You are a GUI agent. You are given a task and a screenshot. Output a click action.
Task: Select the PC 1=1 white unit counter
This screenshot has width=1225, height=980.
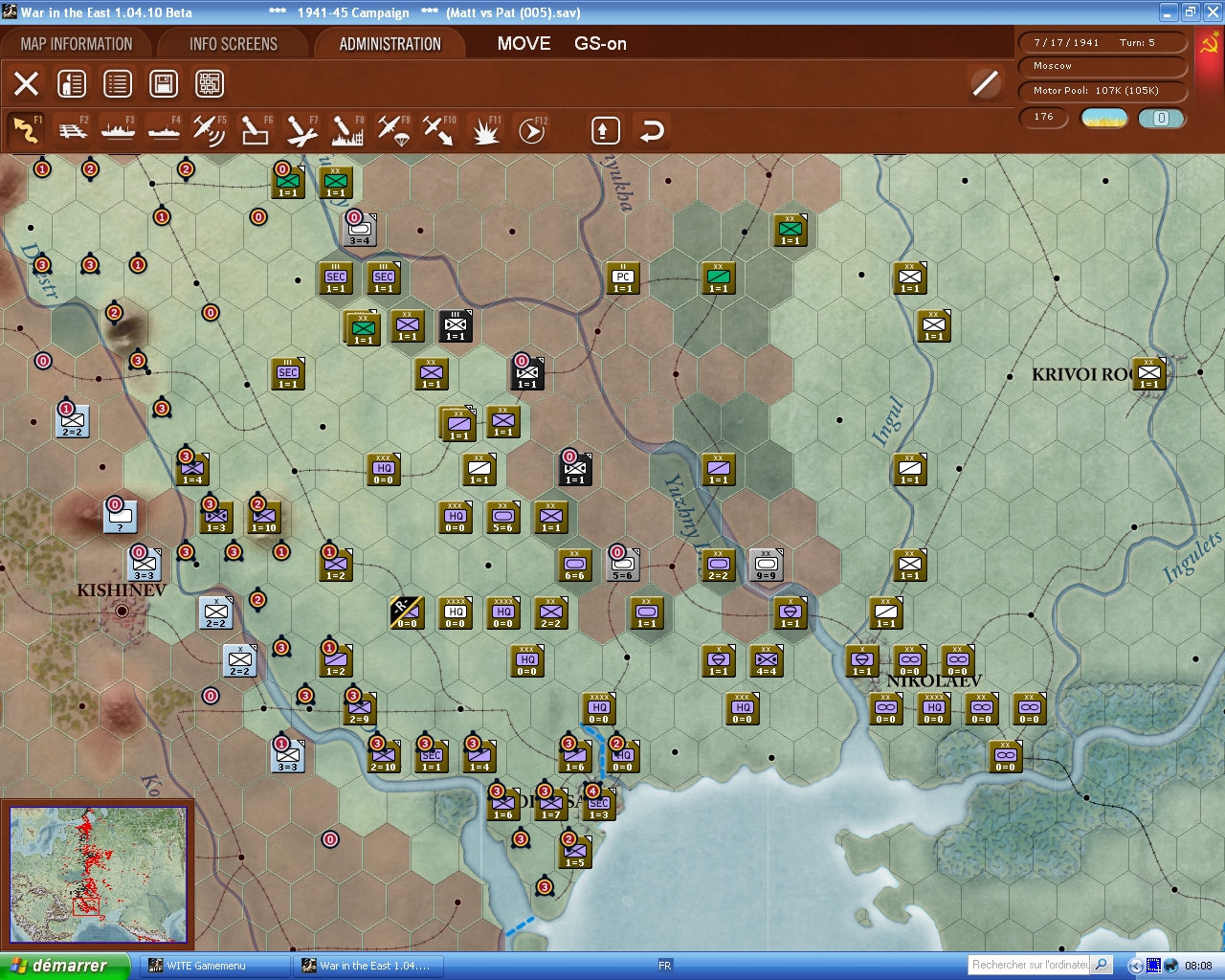tap(622, 278)
